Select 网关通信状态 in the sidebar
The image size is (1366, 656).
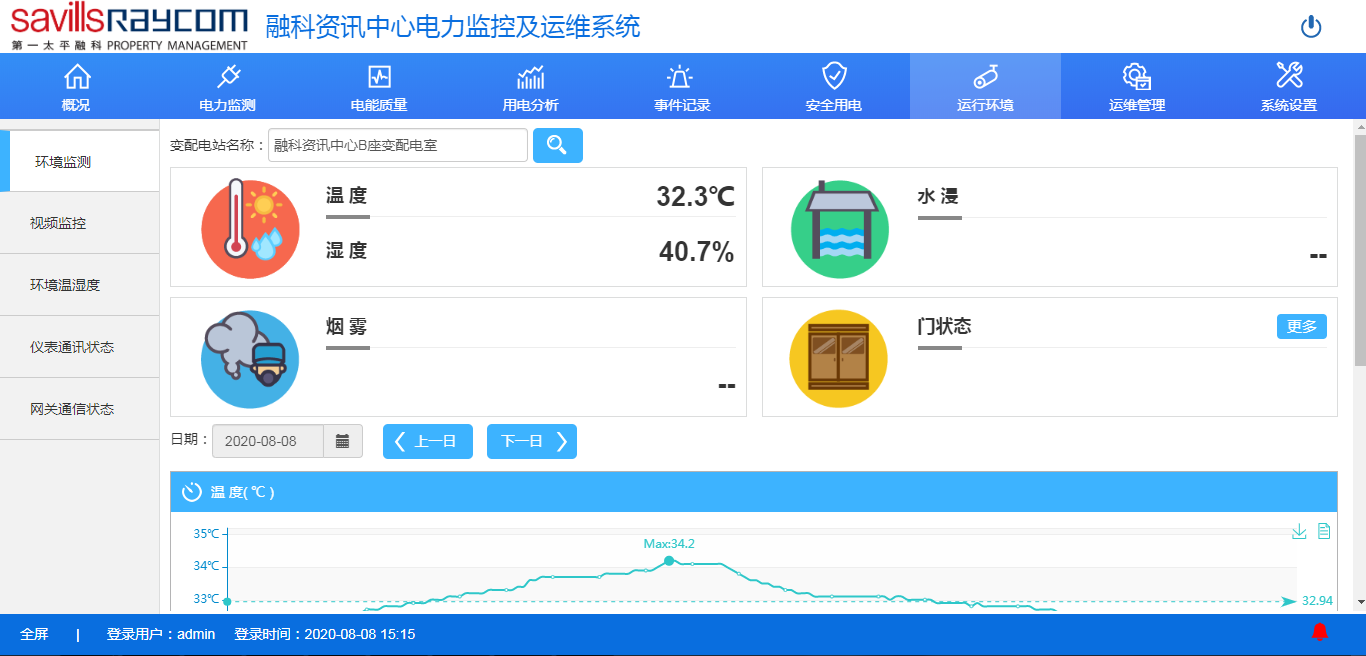click(80, 409)
